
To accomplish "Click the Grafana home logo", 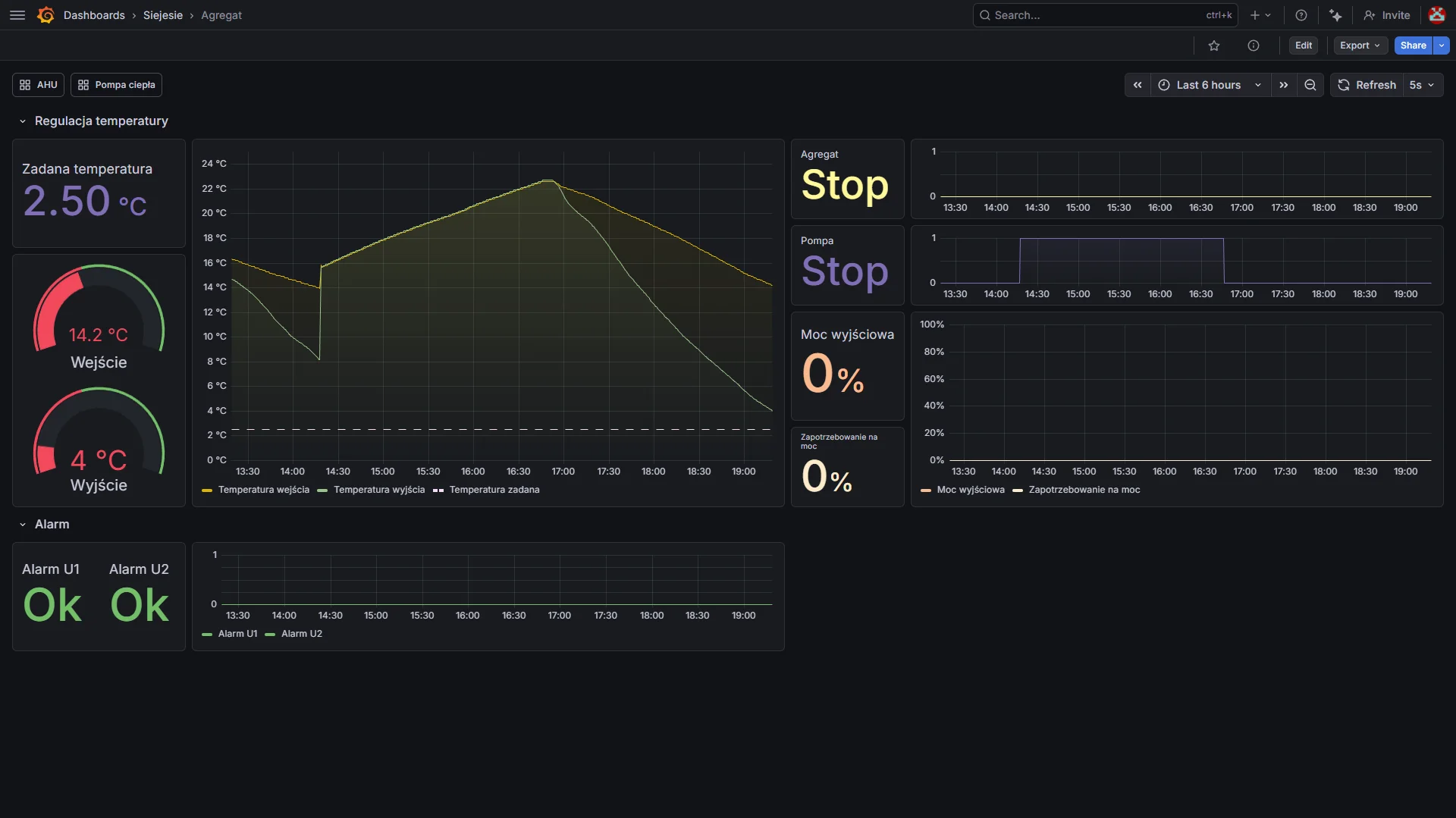I will [45, 15].
